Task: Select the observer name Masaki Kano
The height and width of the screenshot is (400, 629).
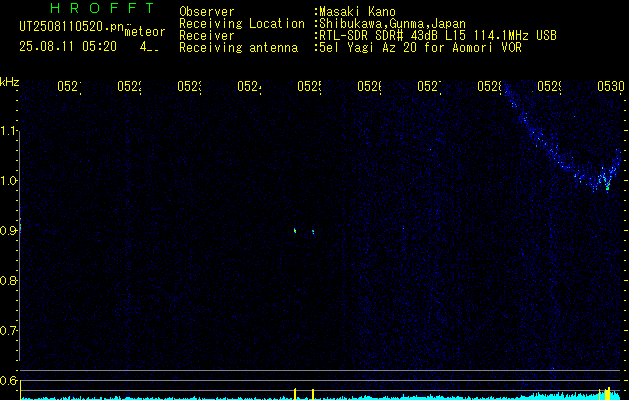Action: (x=357, y=12)
